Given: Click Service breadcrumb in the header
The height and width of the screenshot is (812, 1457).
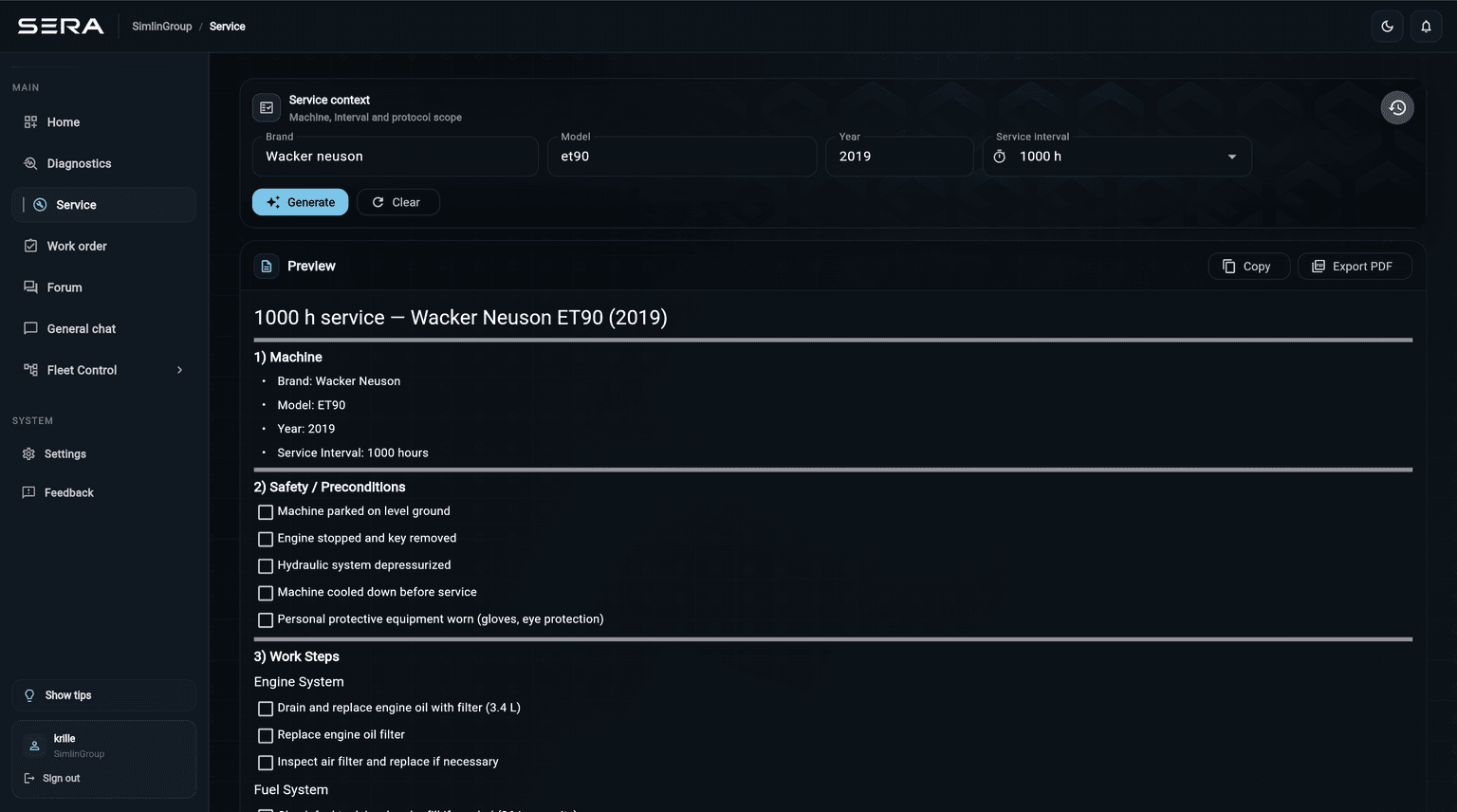Looking at the screenshot, I should coord(228,27).
